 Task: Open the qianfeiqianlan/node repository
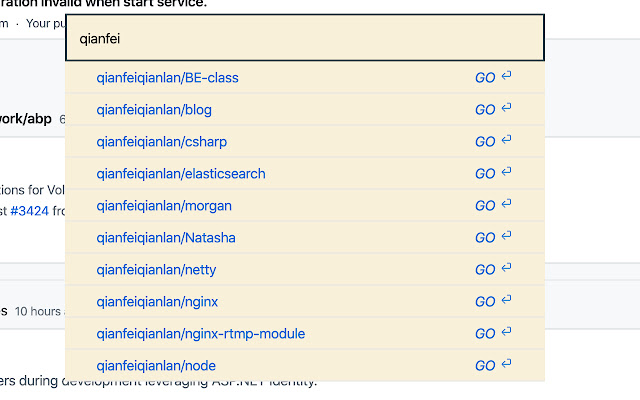pos(156,365)
